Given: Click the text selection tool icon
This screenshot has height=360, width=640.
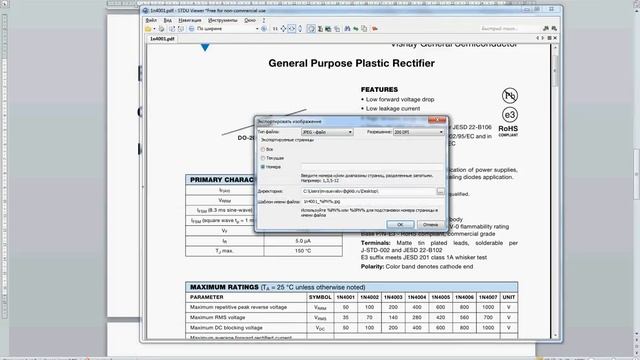Looking at the screenshot, I should coord(320,29).
